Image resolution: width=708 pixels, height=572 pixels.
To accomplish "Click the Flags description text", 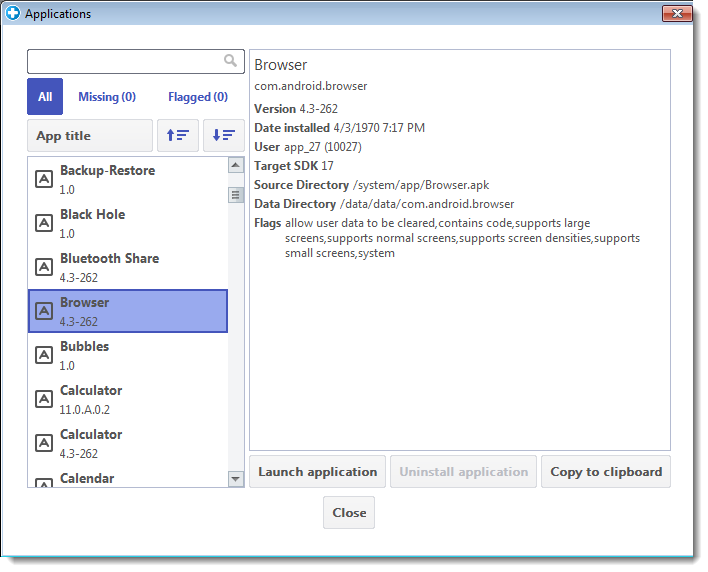I will click(x=462, y=238).
